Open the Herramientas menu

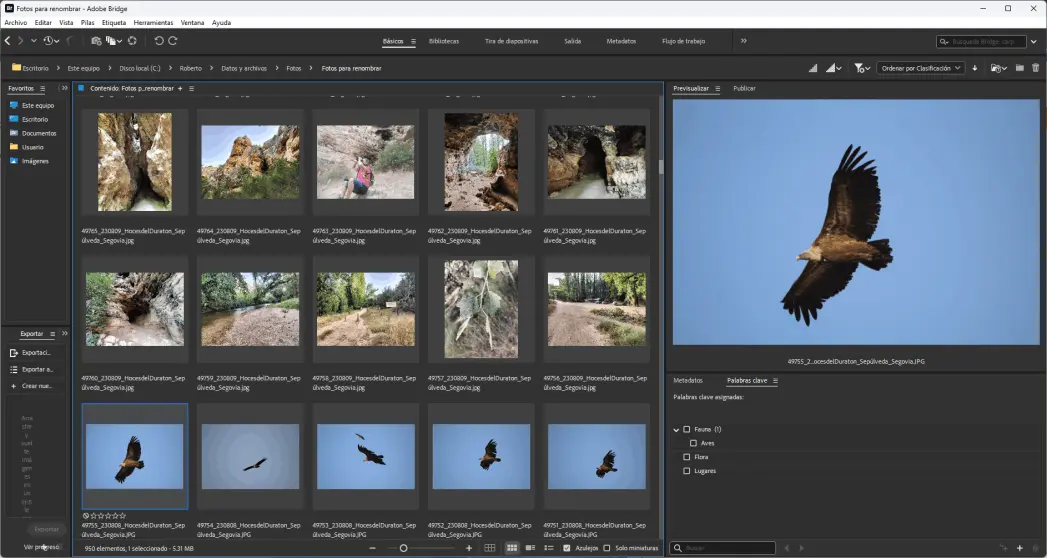[x=153, y=22]
